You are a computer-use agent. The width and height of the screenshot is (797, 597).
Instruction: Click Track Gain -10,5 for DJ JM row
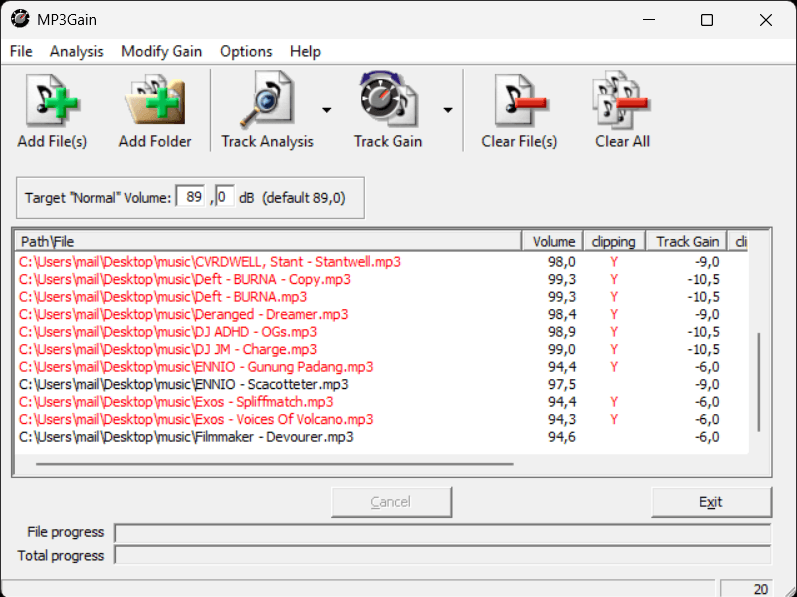[703, 349]
